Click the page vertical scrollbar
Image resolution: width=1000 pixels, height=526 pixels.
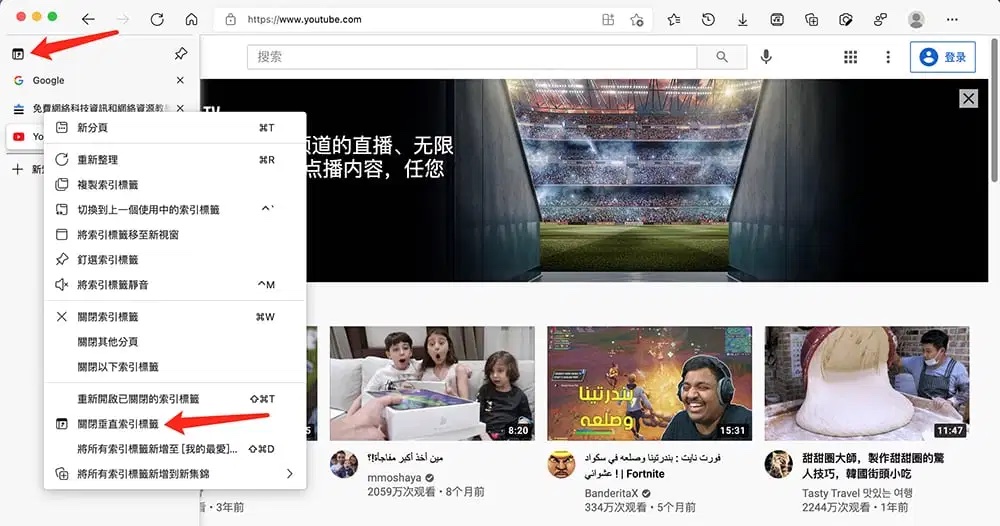coord(995,109)
